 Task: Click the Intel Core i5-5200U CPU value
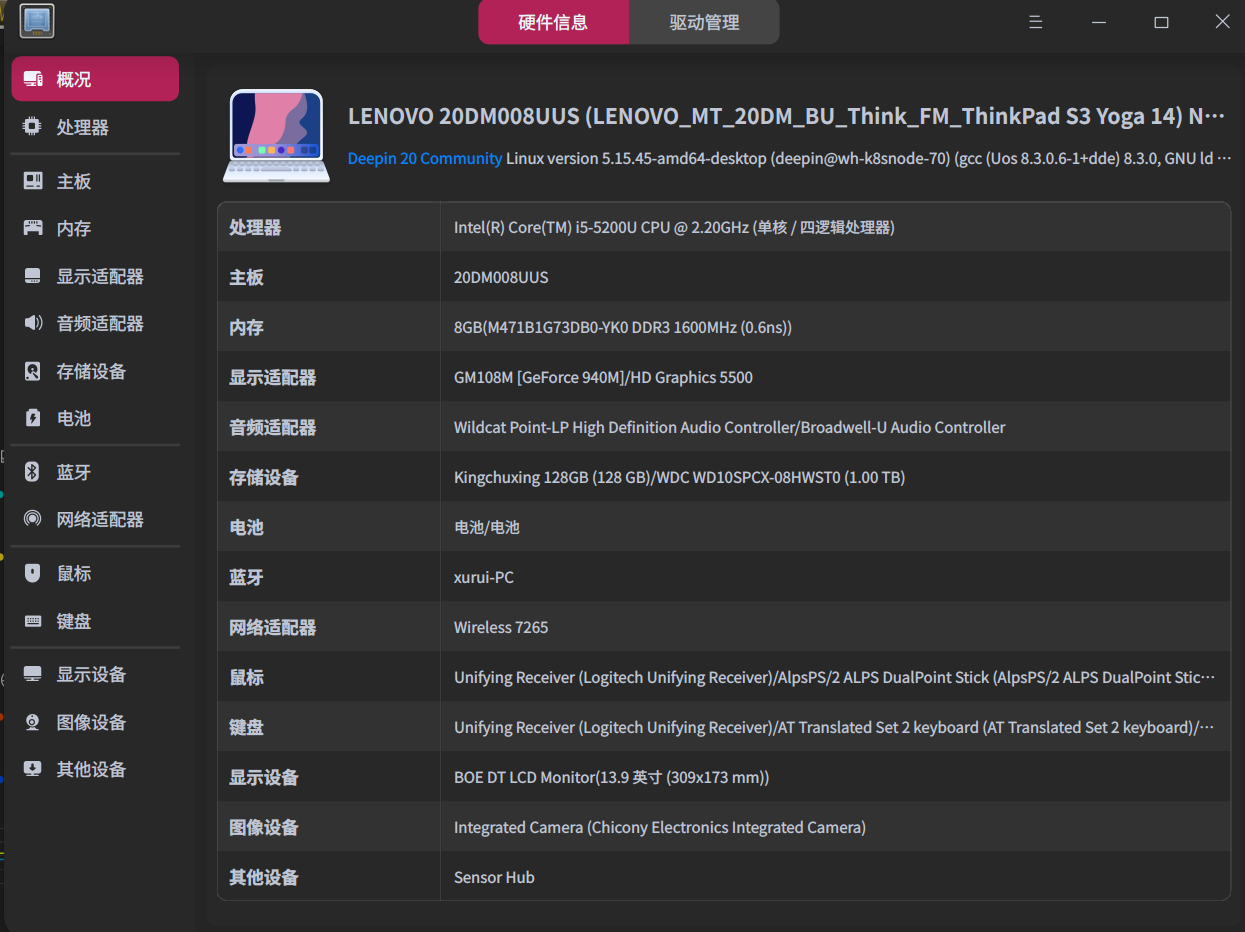674,227
